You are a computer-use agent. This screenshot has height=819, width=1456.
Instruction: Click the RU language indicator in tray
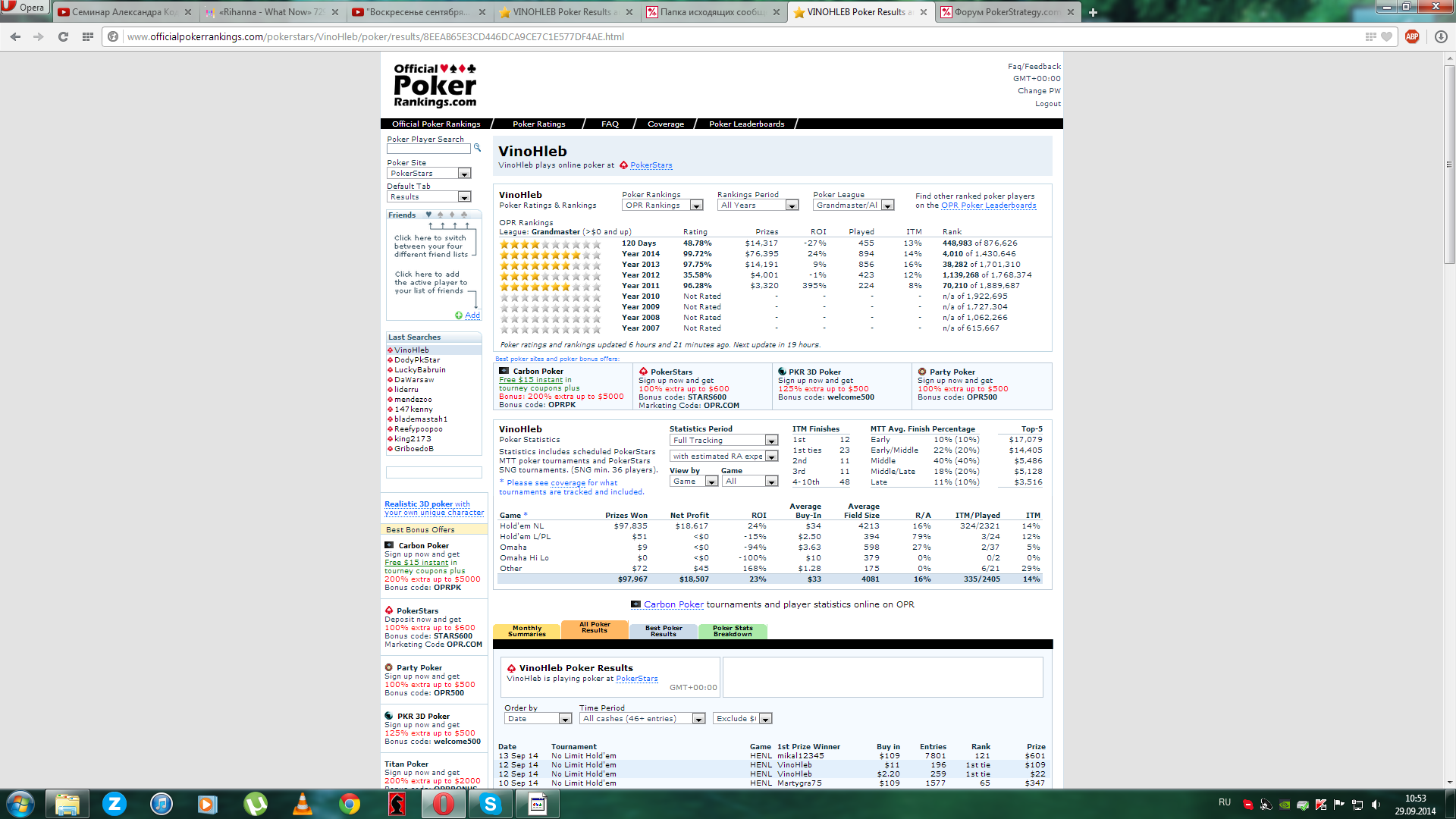click(1225, 802)
